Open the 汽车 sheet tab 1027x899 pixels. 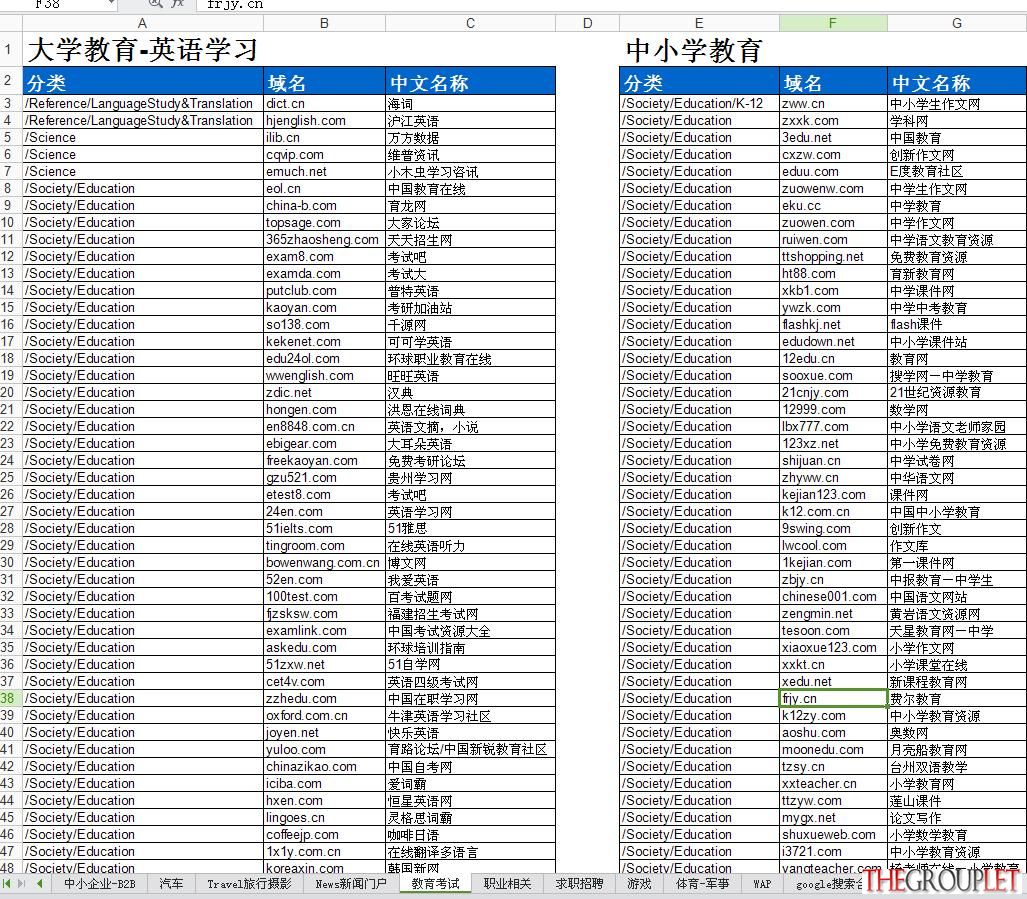[171, 884]
